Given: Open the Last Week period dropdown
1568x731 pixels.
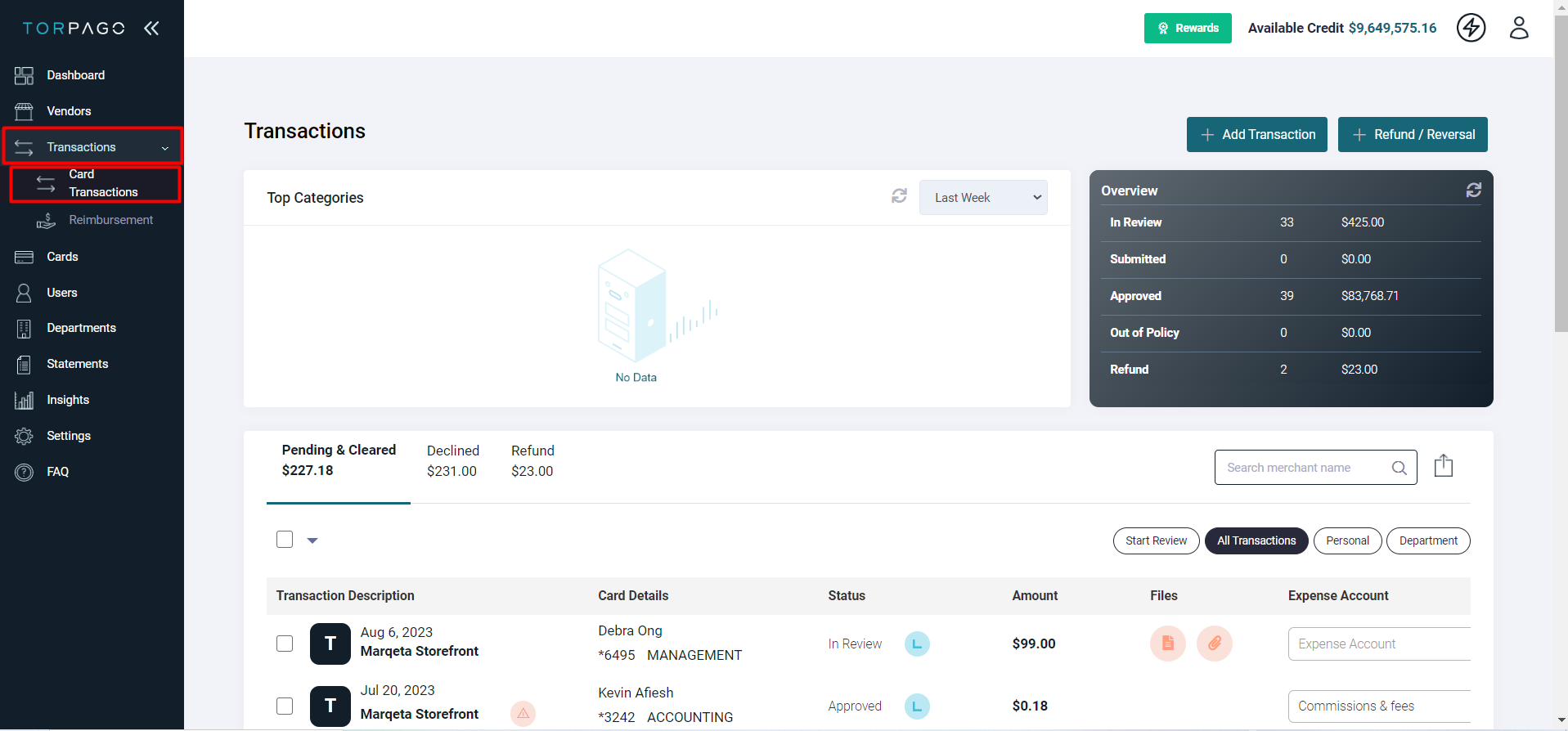Looking at the screenshot, I should coord(983,198).
